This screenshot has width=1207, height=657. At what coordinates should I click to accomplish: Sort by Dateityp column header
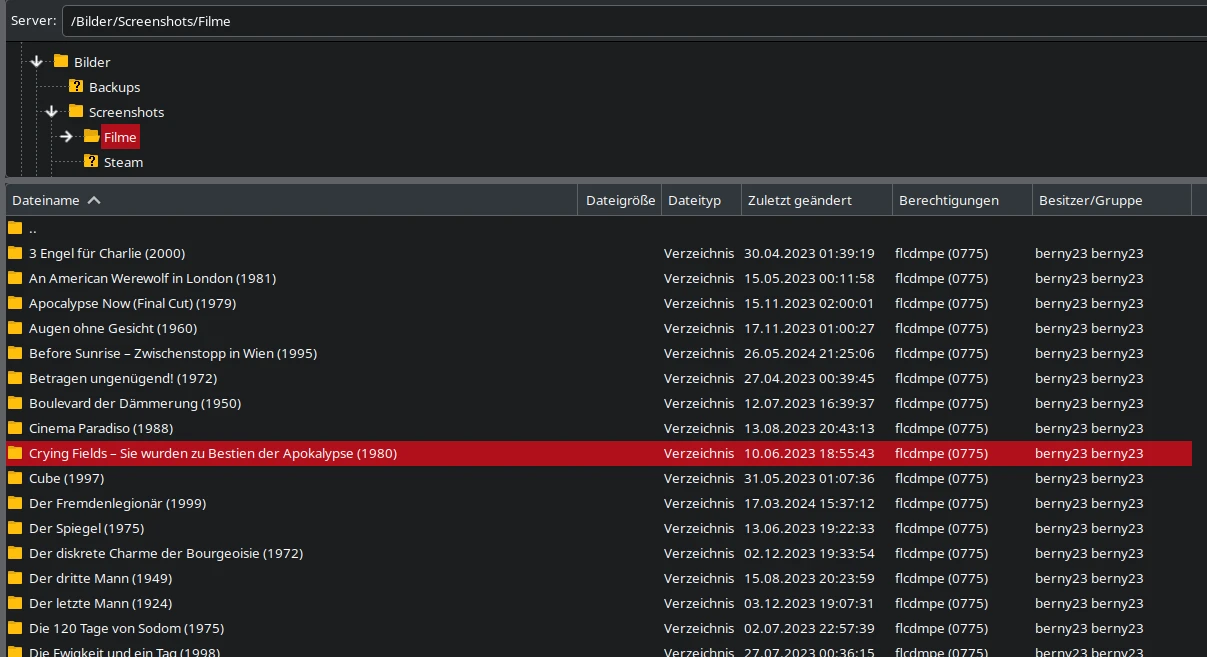(x=701, y=200)
